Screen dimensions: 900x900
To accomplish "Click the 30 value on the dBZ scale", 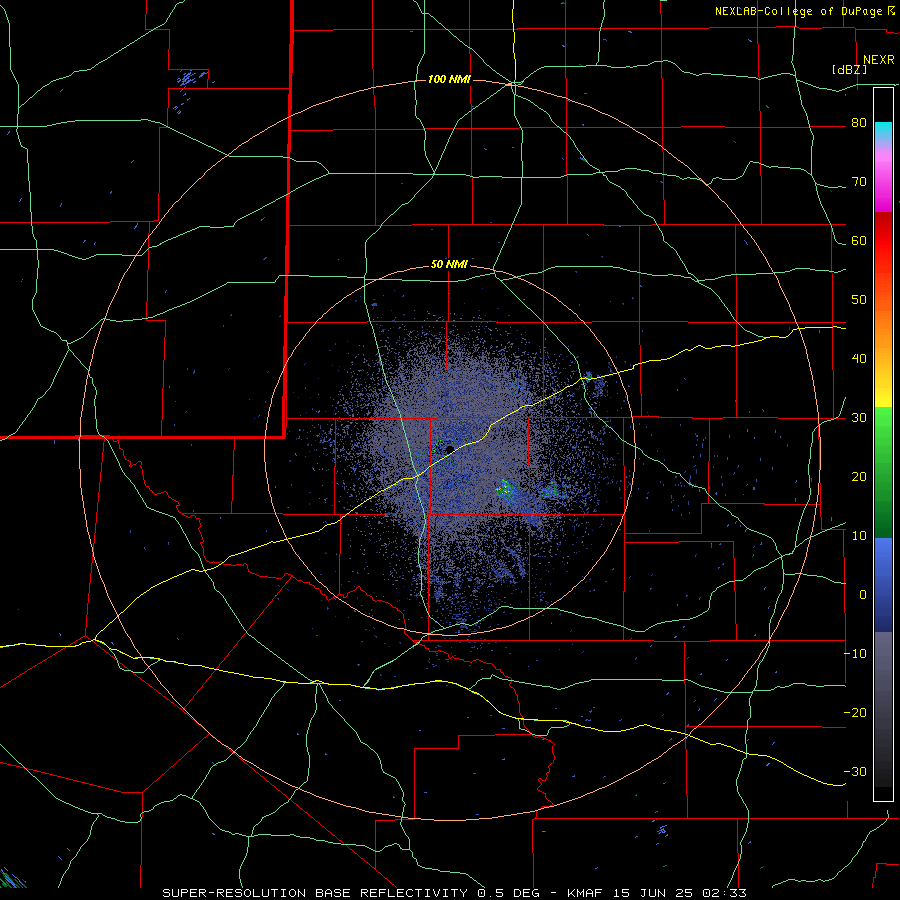I will point(859,418).
